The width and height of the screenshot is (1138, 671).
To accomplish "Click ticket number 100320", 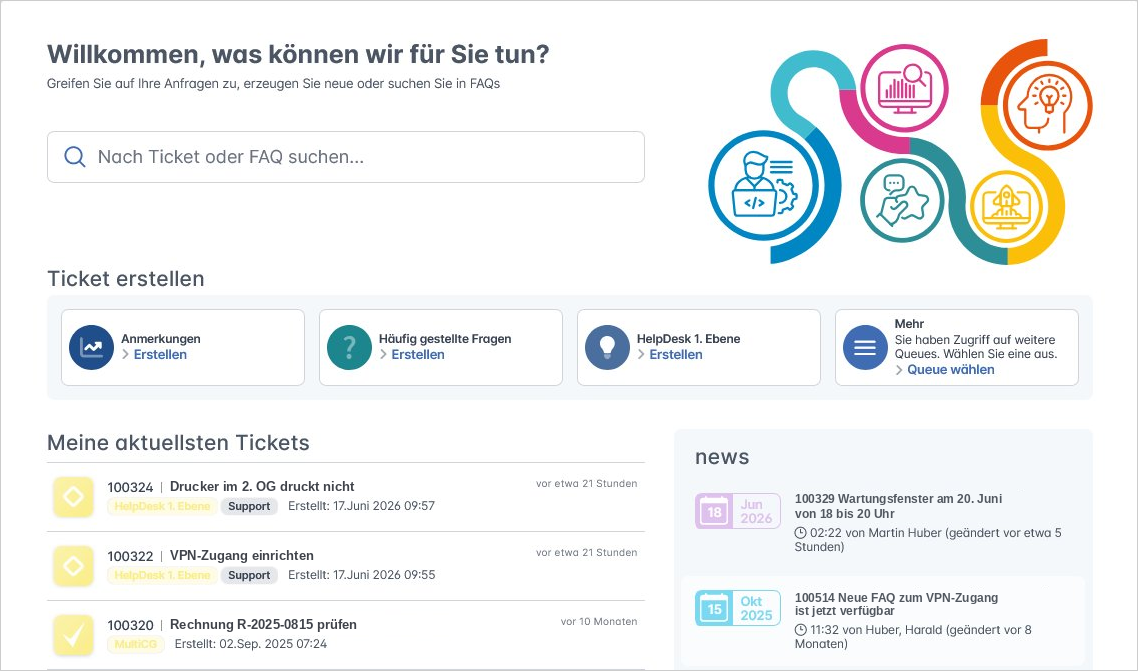I will point(131,625).
